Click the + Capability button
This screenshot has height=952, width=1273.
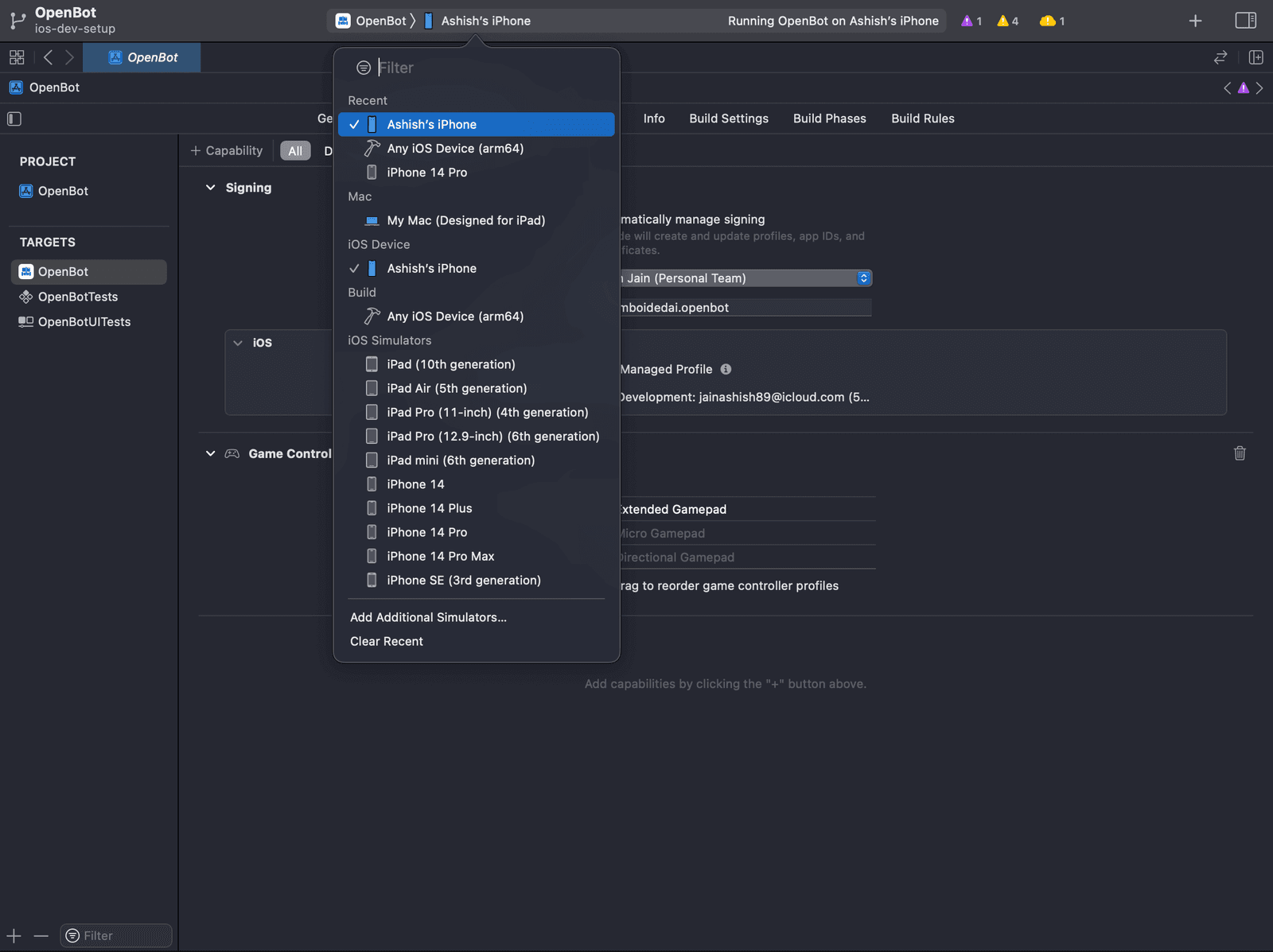[x=227, y=151]
